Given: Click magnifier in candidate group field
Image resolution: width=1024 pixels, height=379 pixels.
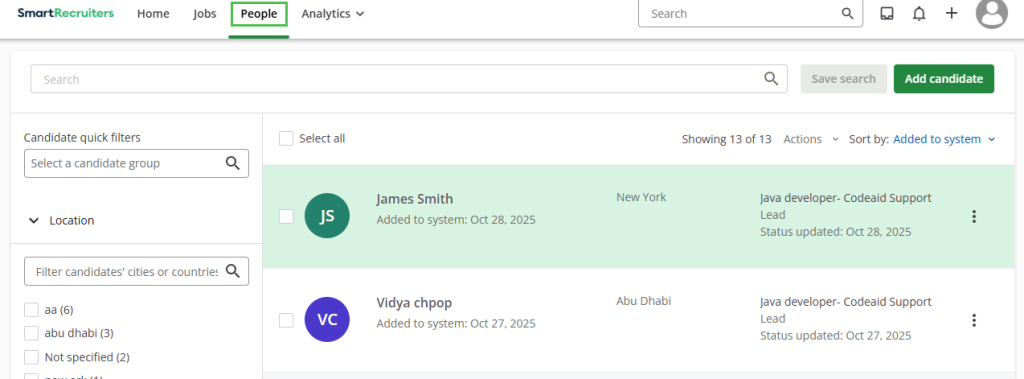Looking at the screenshot, I should coord(232,163).
